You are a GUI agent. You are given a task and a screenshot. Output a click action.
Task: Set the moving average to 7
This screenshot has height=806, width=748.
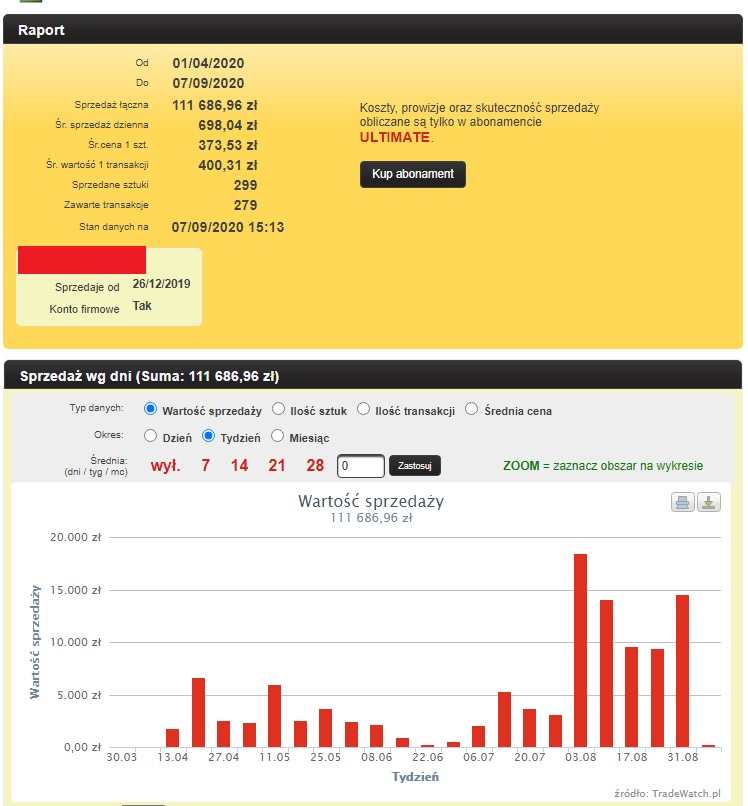click(205, 465)
